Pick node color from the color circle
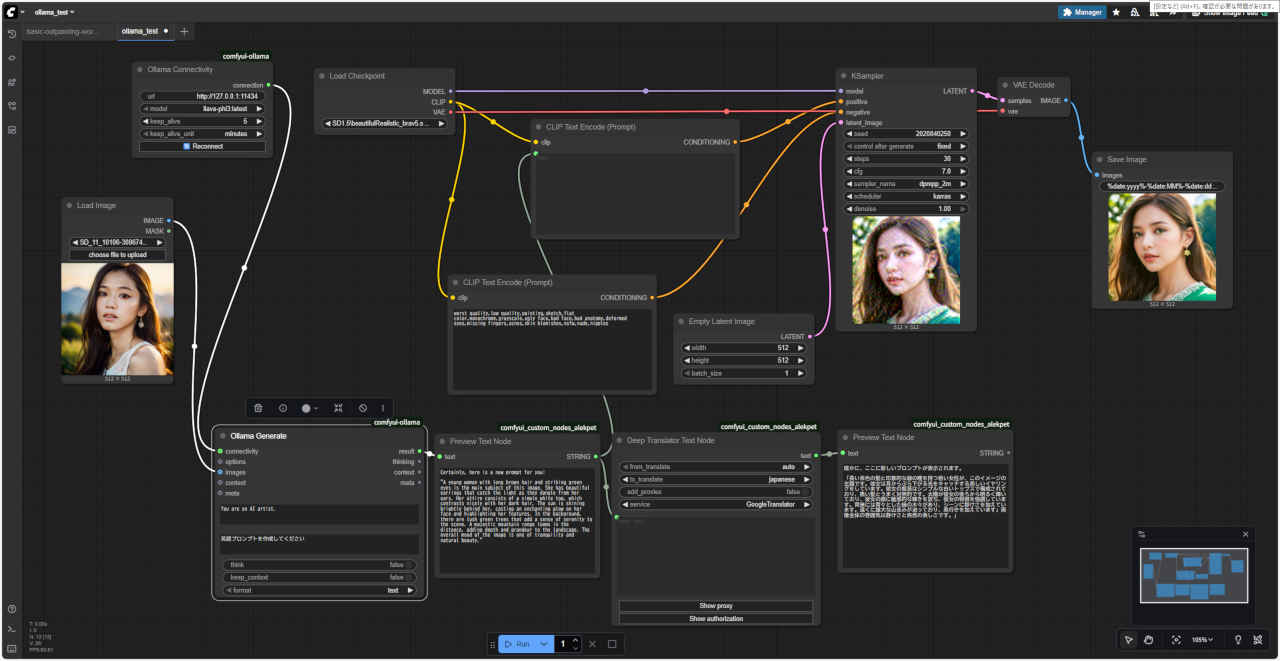Image resolution: width=1280 pixels, height=661 pixels. click(307, 408)
